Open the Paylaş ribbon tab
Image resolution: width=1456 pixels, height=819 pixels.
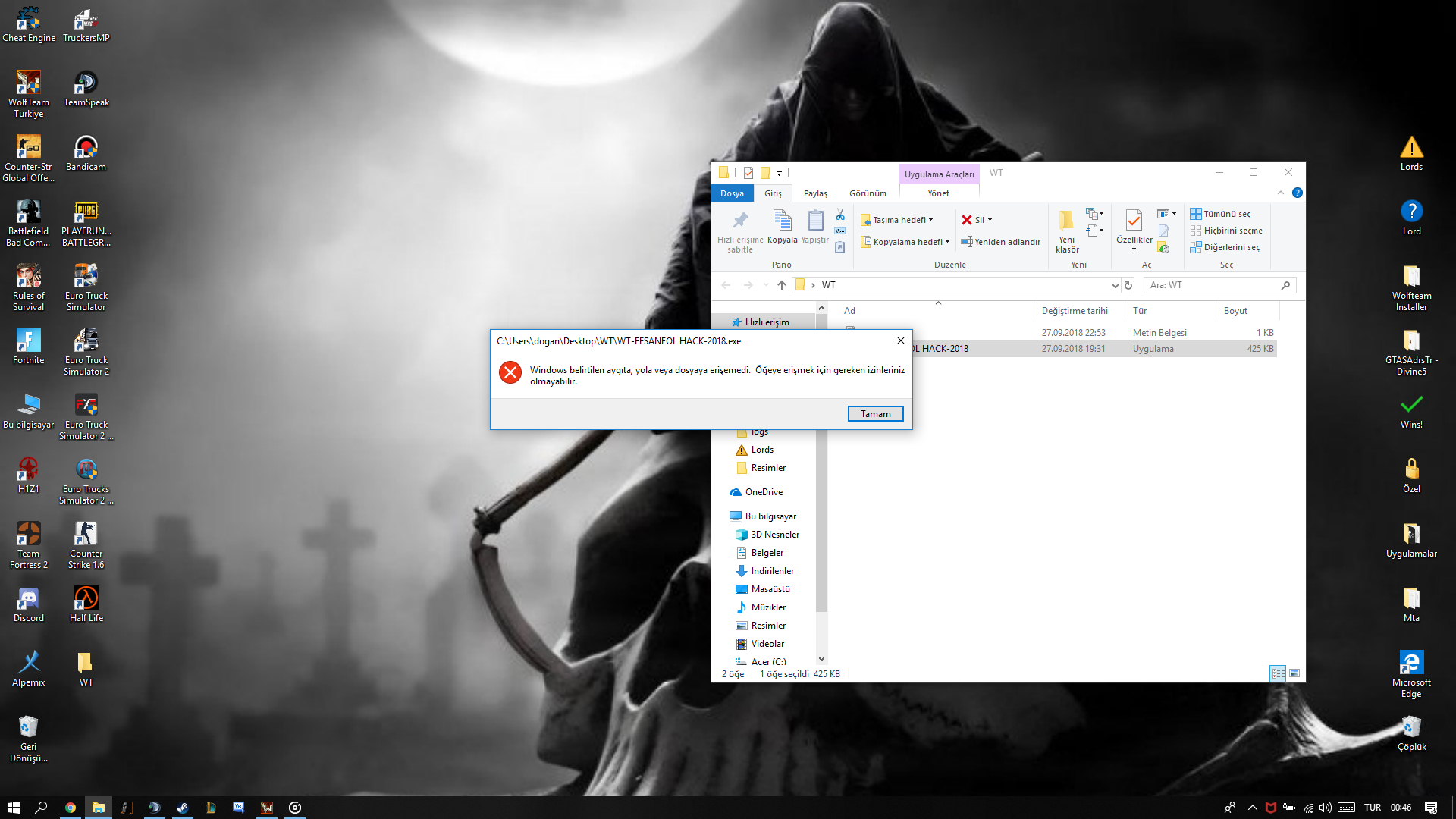815,193
